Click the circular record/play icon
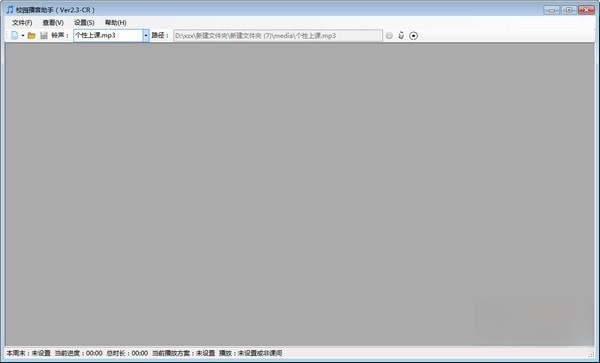 413,36
